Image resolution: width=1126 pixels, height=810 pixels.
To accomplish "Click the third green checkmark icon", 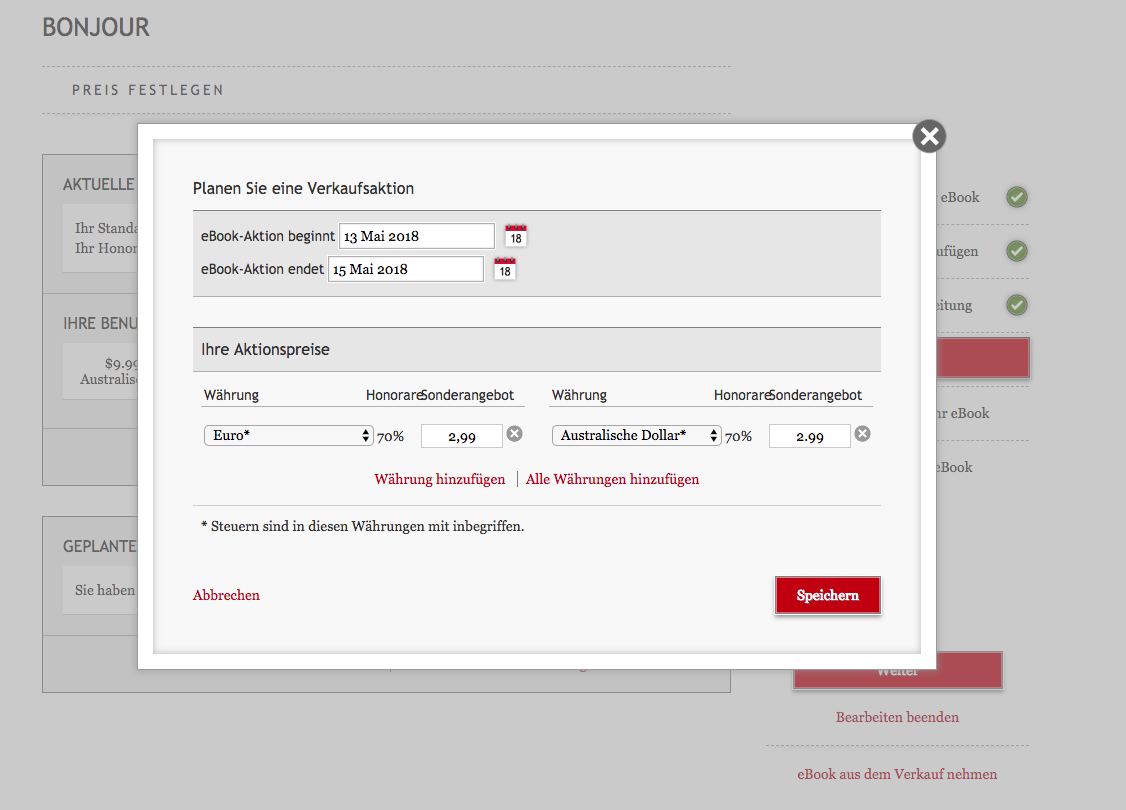I will pyautogui.click(x=1017, y=305).
